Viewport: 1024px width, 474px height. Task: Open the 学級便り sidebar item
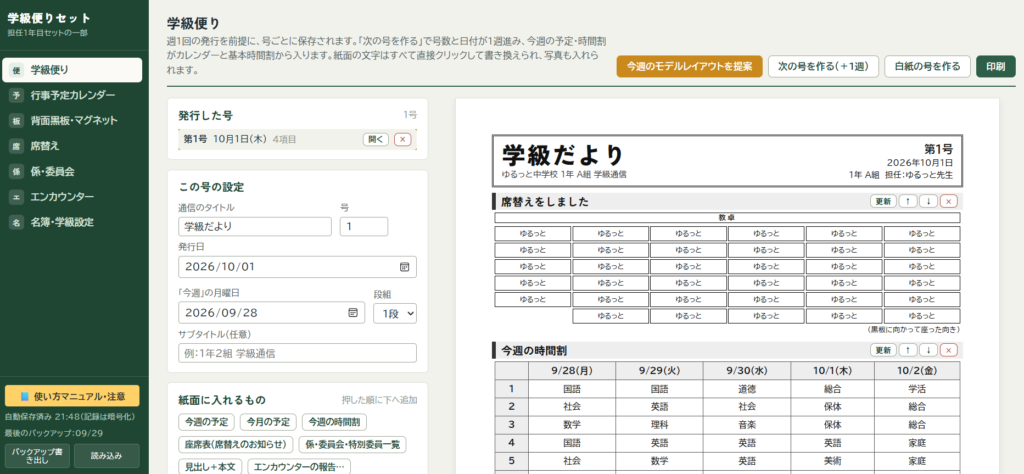pos(72,70)
